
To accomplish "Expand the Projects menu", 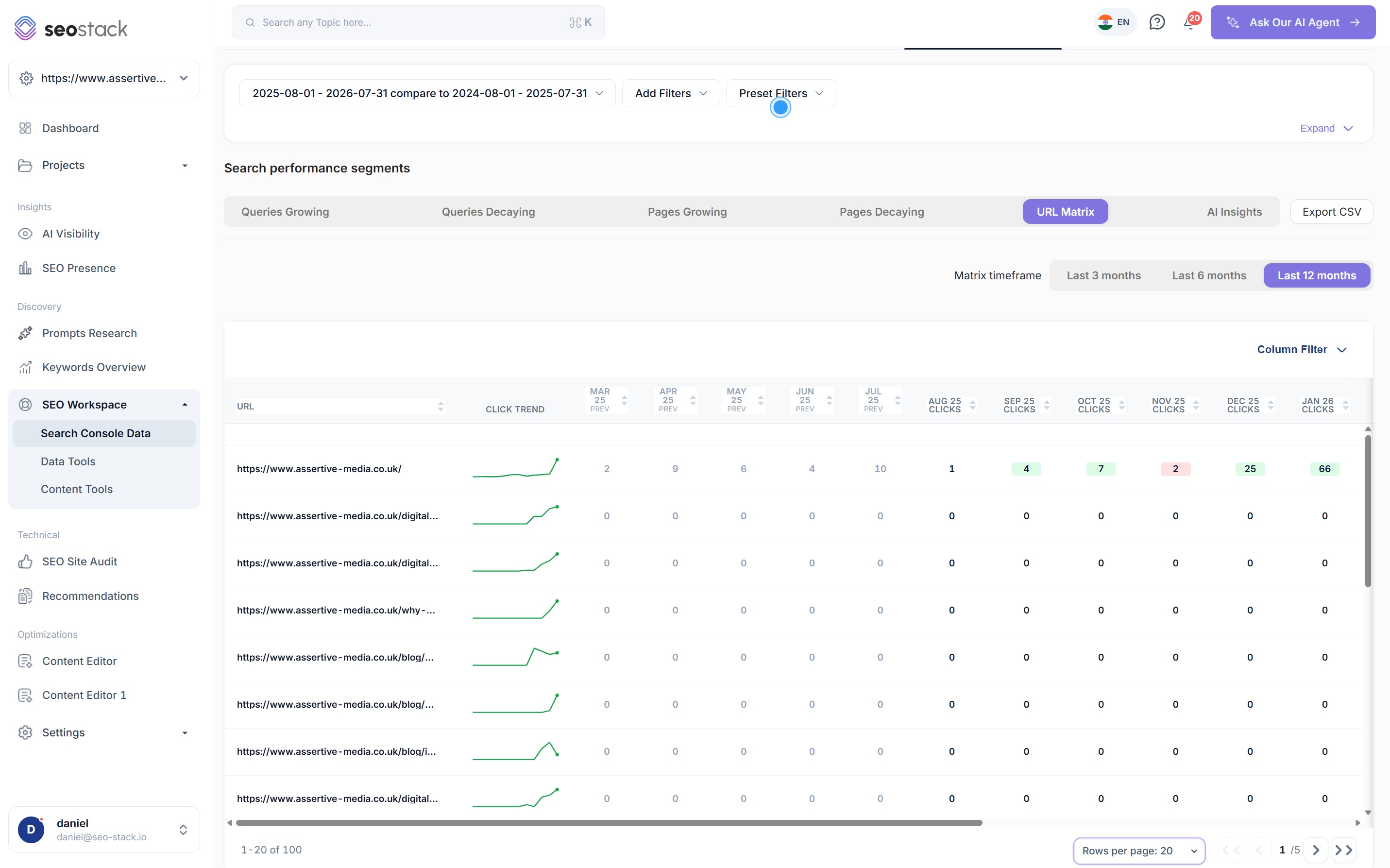I will [185, 166].
